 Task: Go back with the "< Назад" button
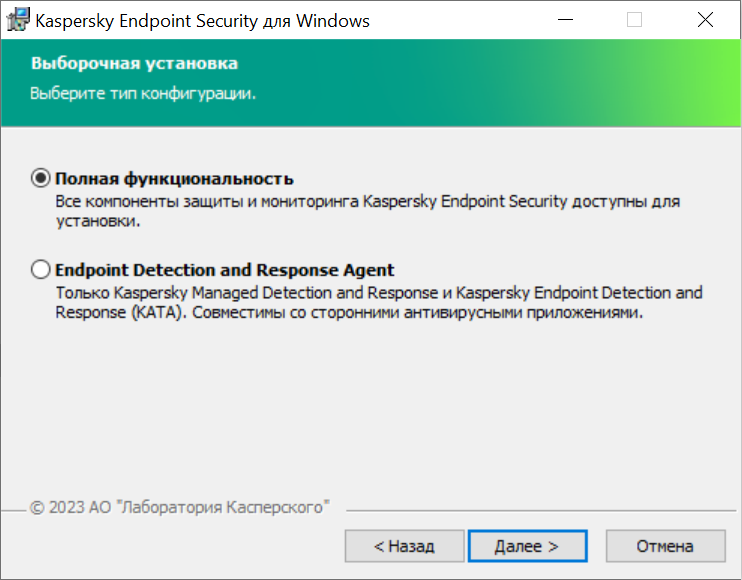[404, 546]
